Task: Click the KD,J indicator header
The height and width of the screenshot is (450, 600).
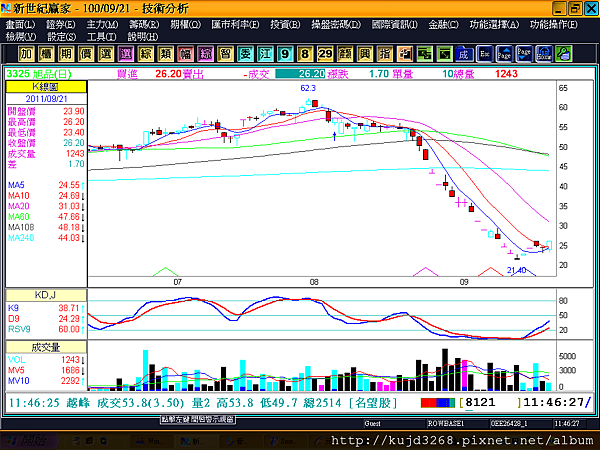Action: click(x=46, y=295)
